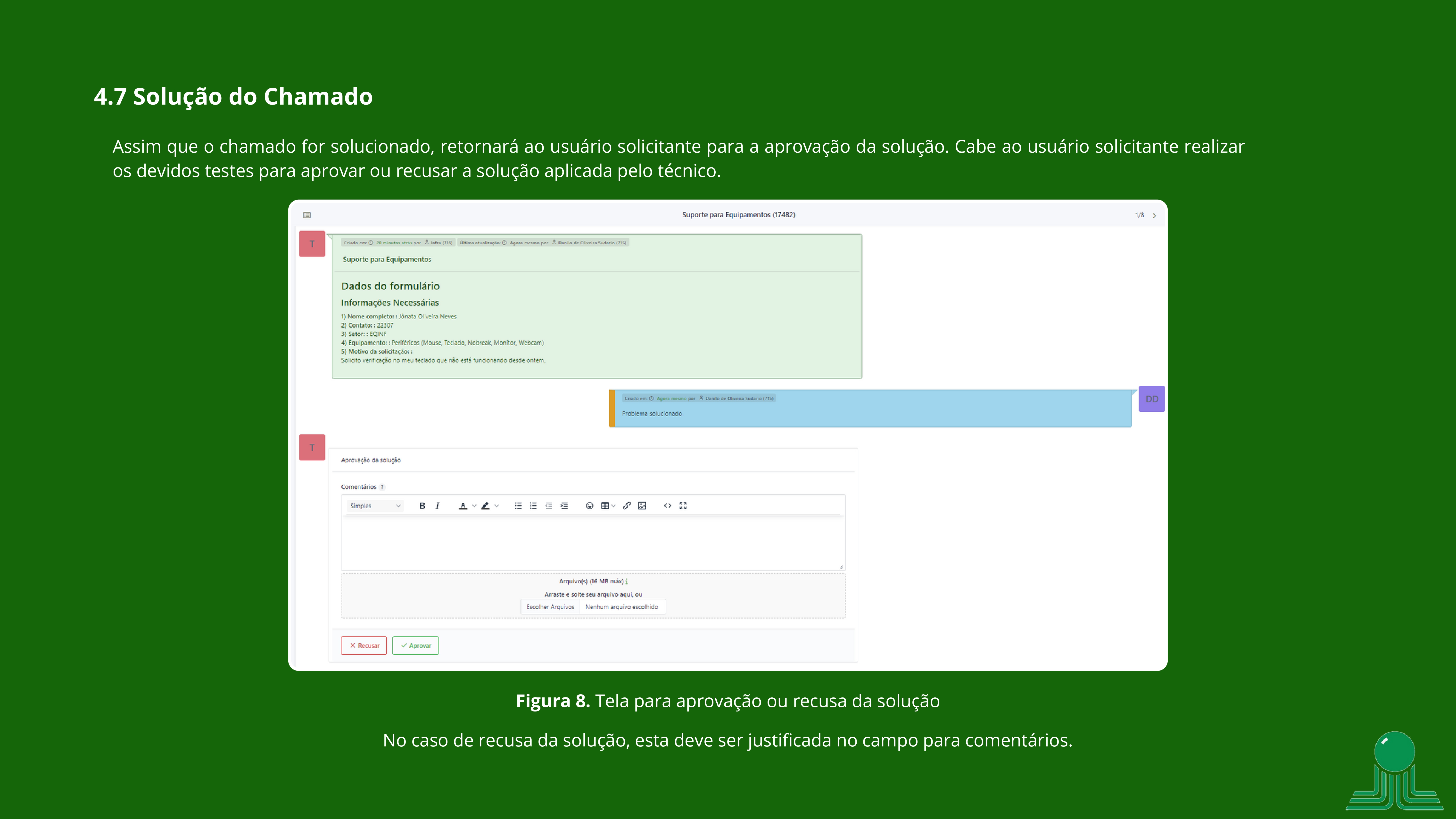Click the T avatar beside the form data
The height and width of the screenshot is (819, 1456).
pos(312,244)
